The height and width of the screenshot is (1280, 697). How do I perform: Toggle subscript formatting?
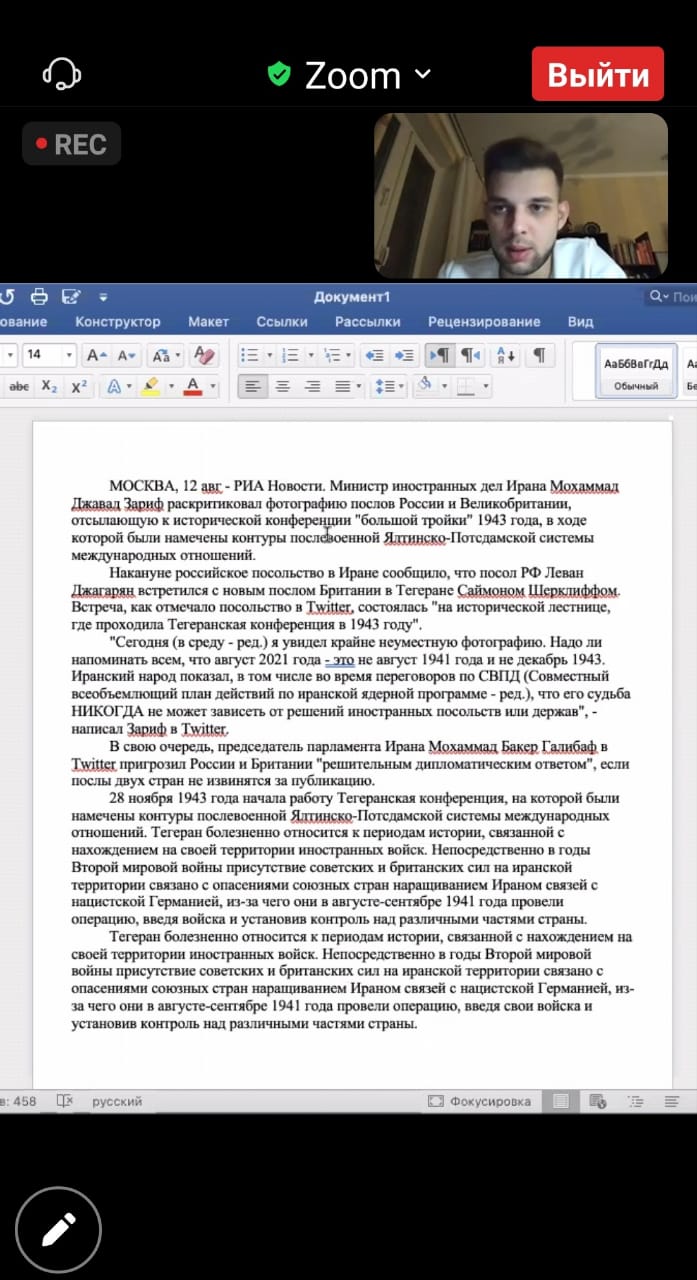pyautogui.click(x=49, y=387)
